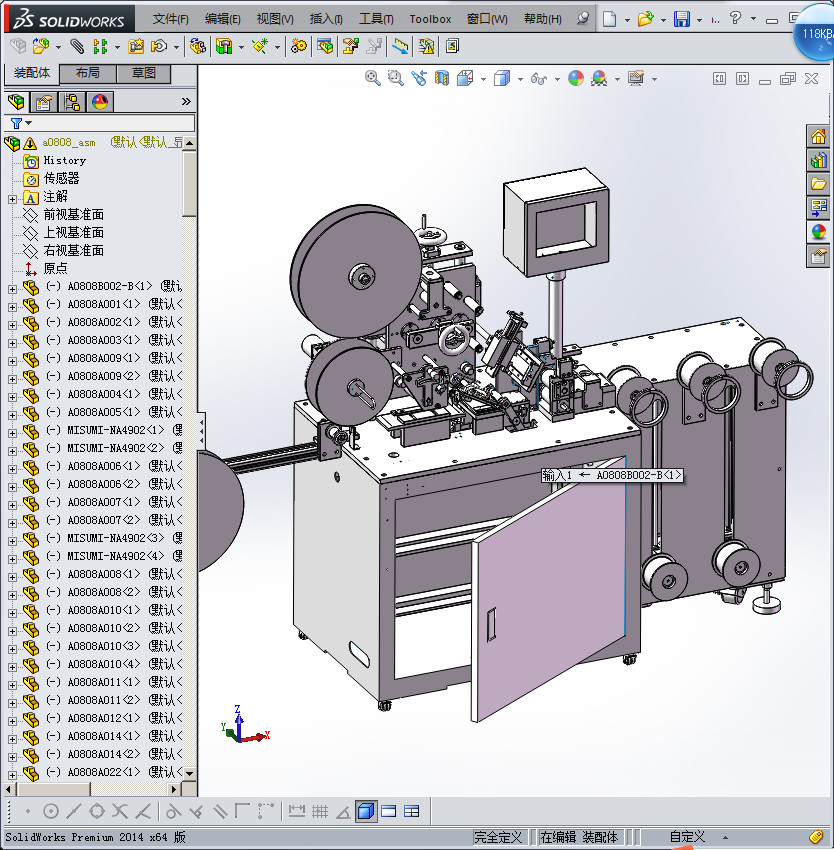The width and height of the screenshot is (834, 850).
Task: Select the FeatureManager design tree icon
Action: coord(16,101)
